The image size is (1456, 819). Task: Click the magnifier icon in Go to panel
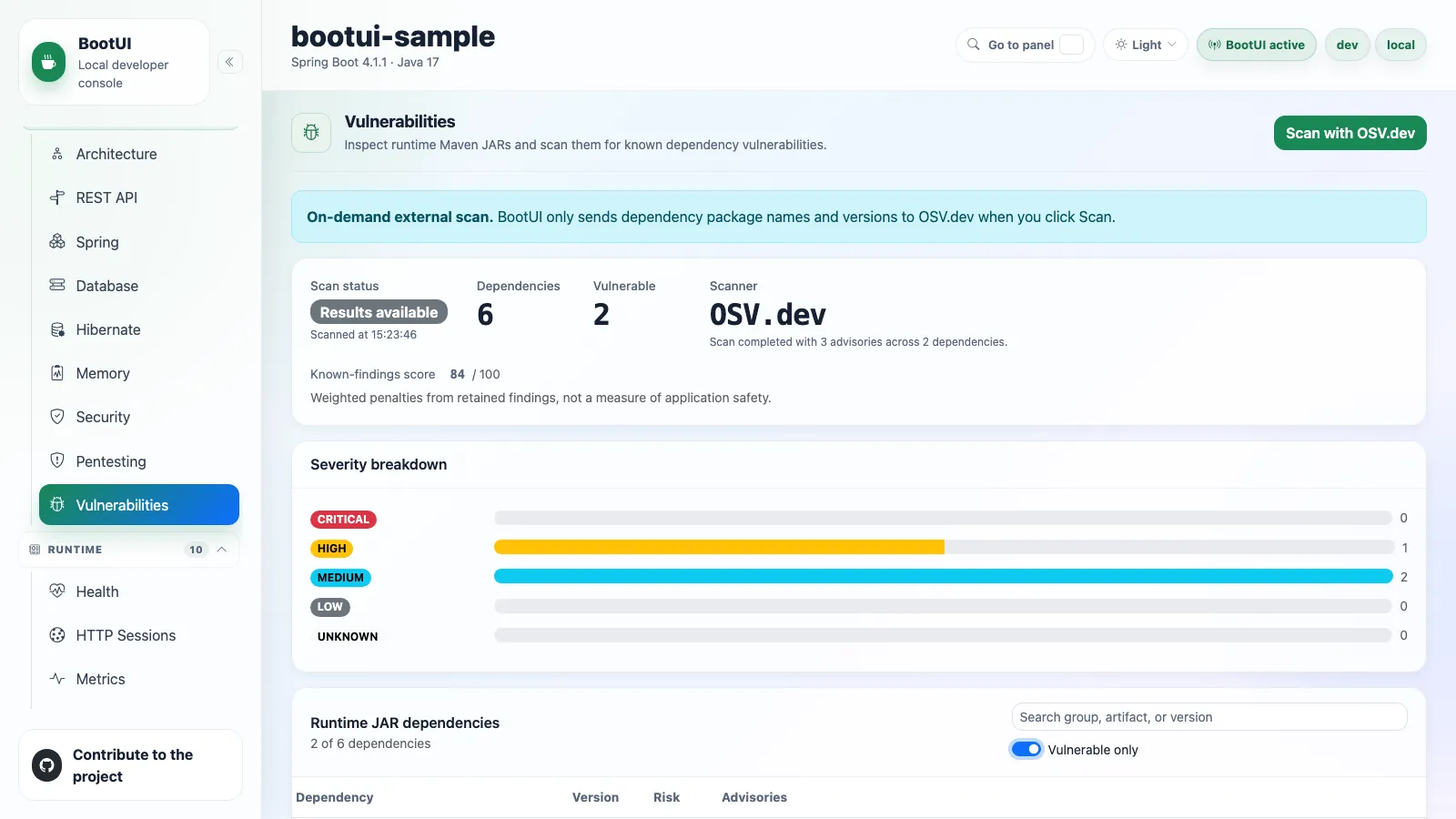[974, 45]
